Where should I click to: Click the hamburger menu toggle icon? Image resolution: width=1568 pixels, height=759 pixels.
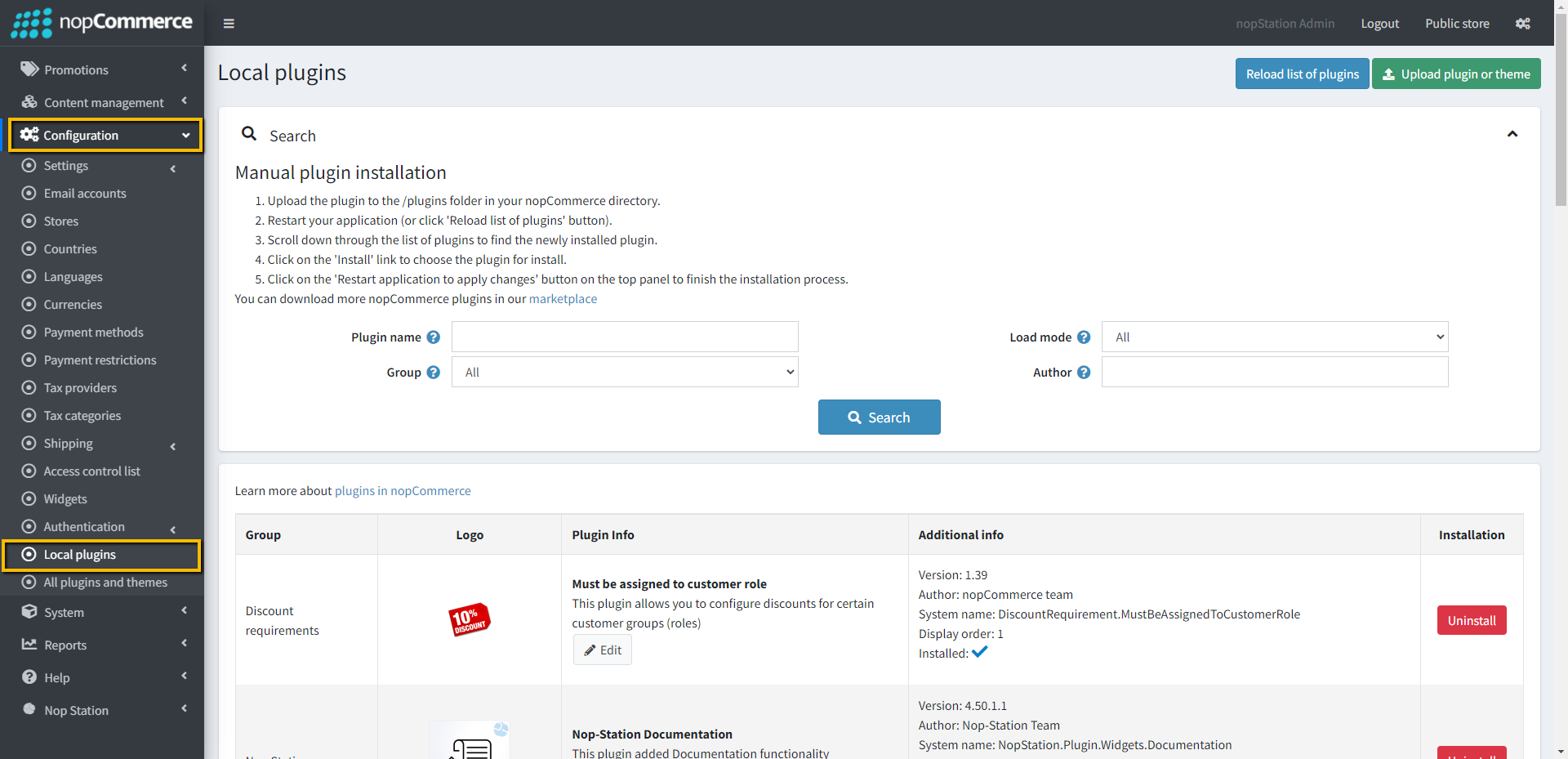point(229,24)
